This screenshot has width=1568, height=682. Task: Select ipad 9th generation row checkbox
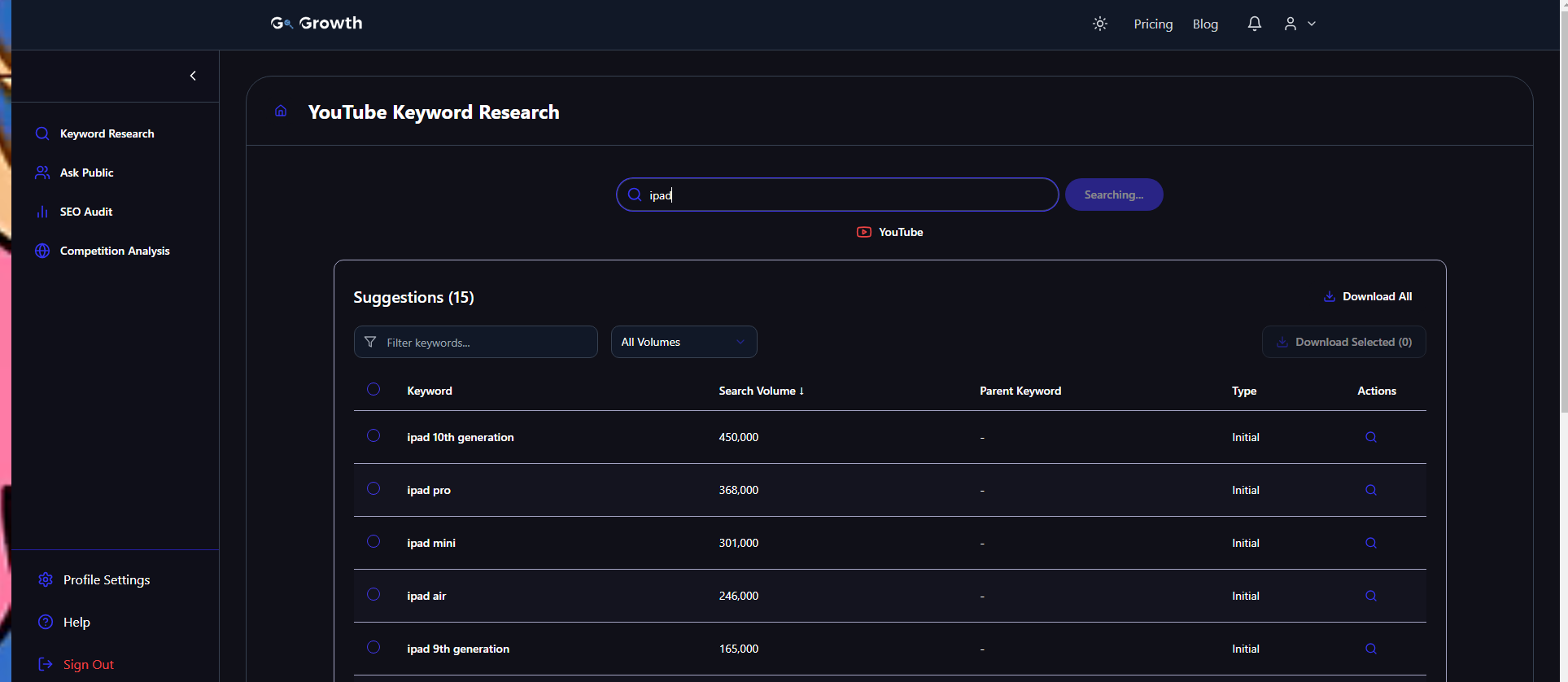coord(373,647)
